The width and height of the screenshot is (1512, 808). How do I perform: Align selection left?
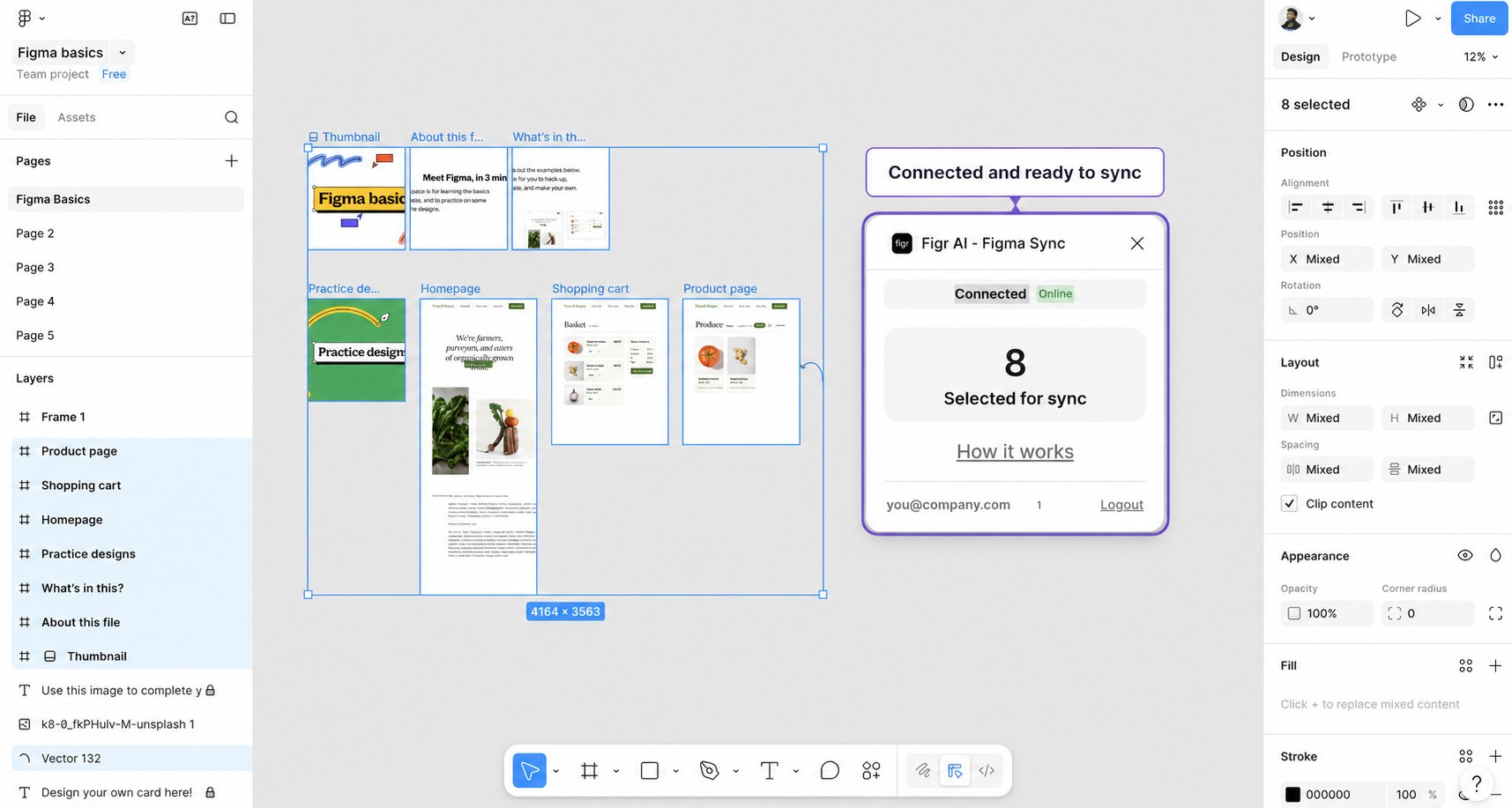click(1296, 208)
